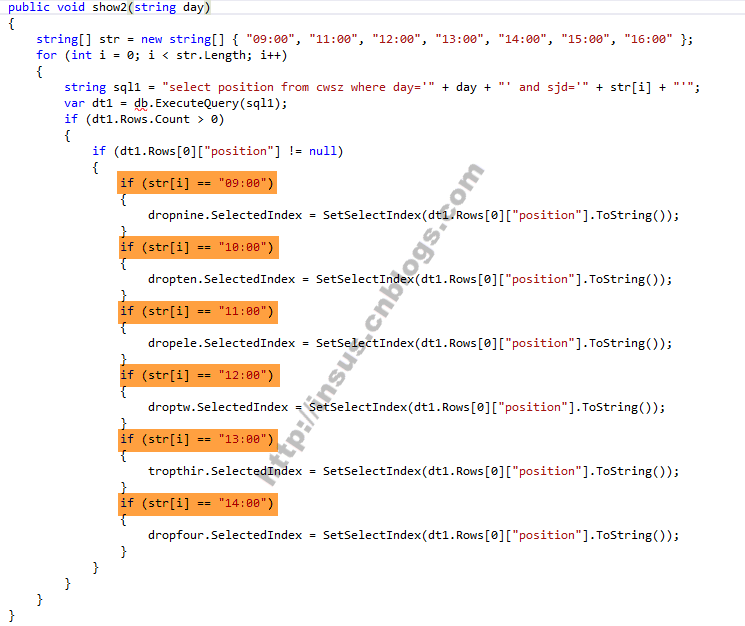Click the "16:00" string in array

pos(648,39)
